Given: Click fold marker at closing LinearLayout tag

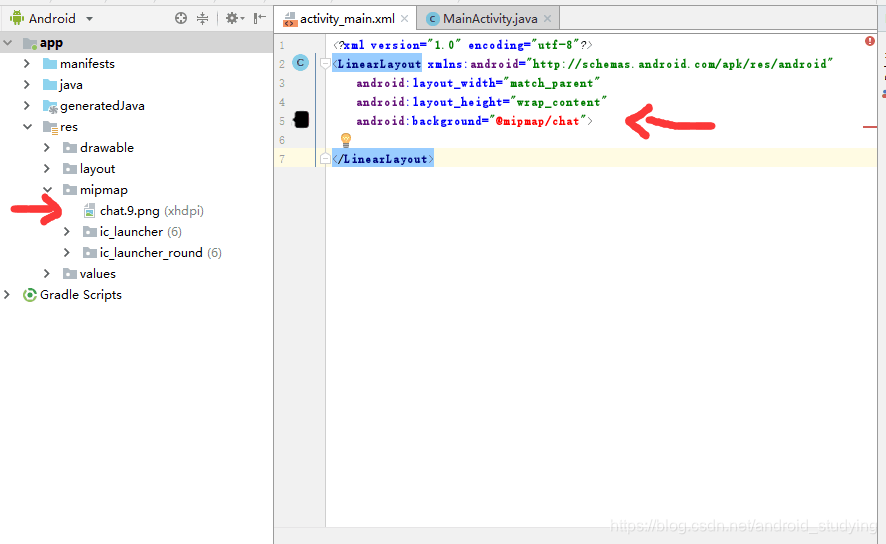Looking at the screenshot, I should [x=324, y=159].
